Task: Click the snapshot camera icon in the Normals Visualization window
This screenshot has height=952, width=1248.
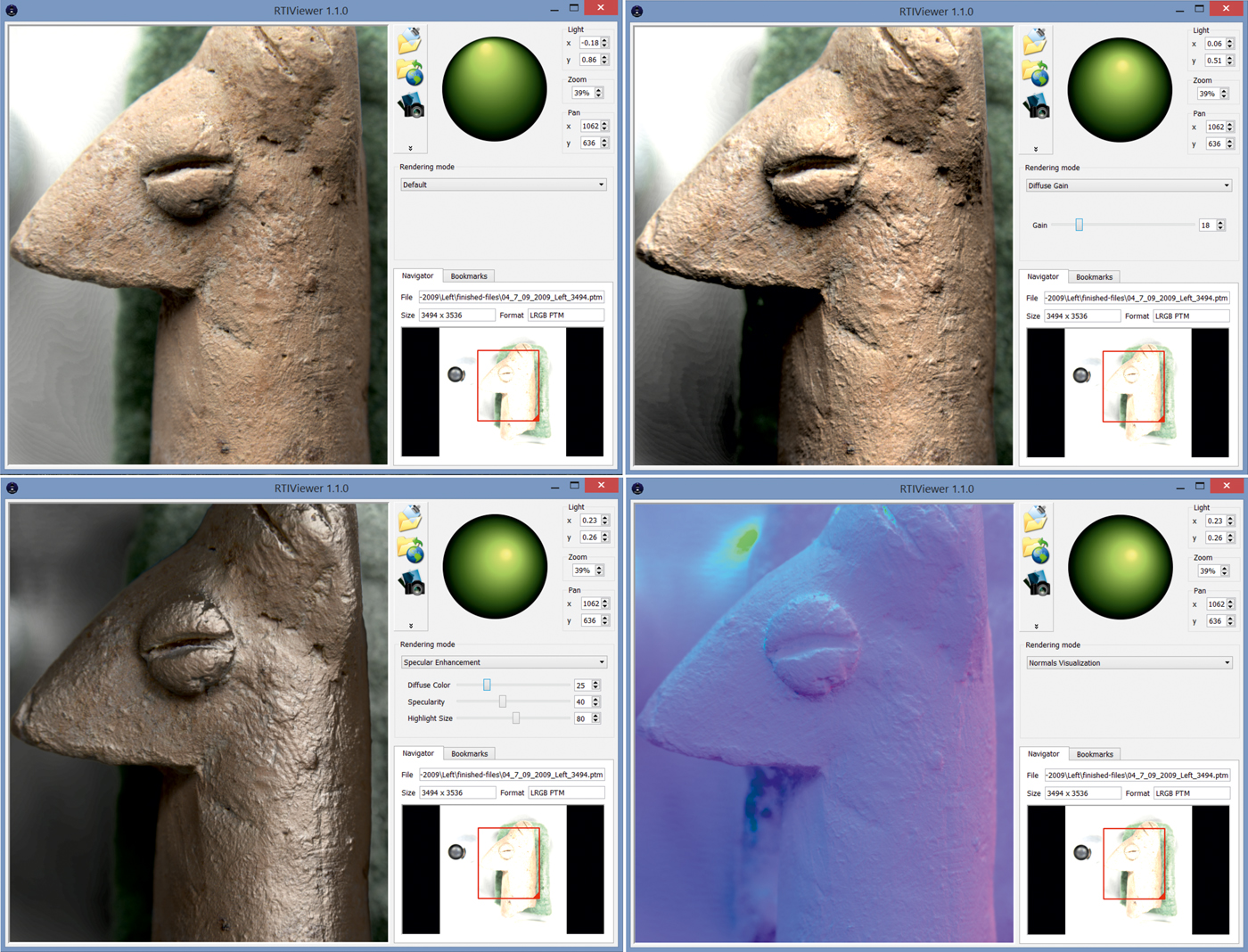Action: click(1036, 584)
